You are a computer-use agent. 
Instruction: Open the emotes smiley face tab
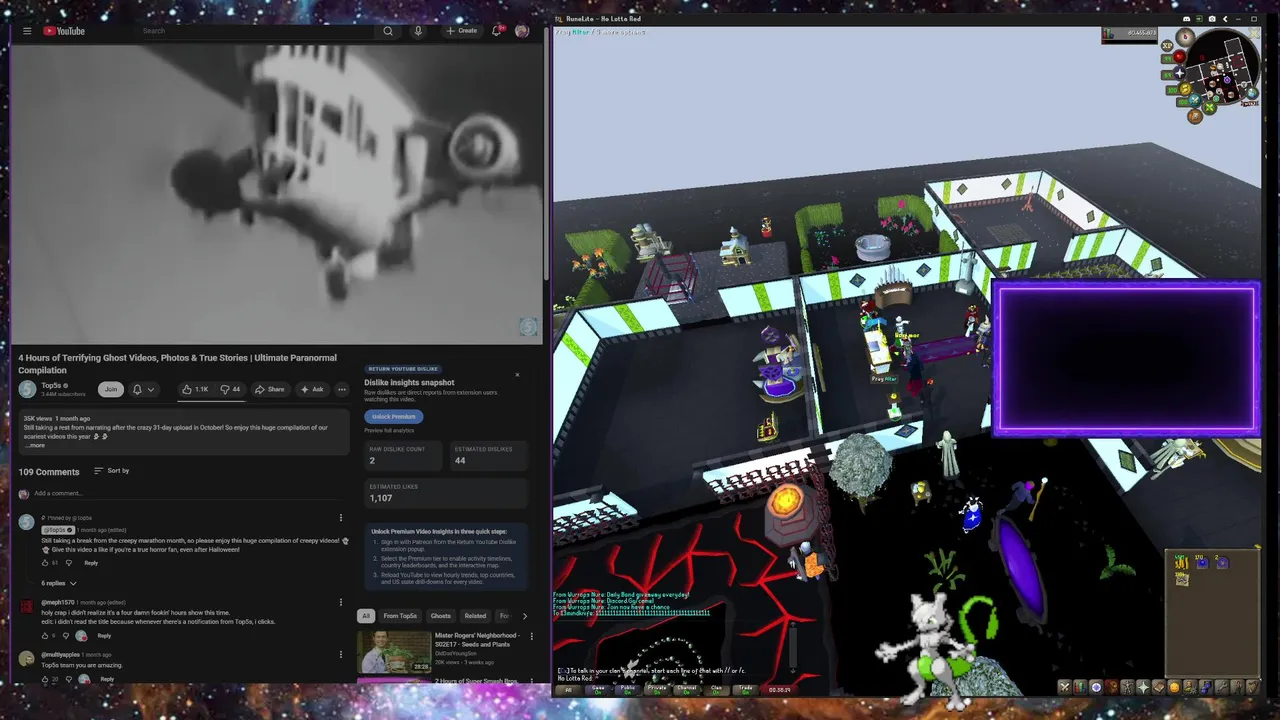click(x=1175, y=688)
